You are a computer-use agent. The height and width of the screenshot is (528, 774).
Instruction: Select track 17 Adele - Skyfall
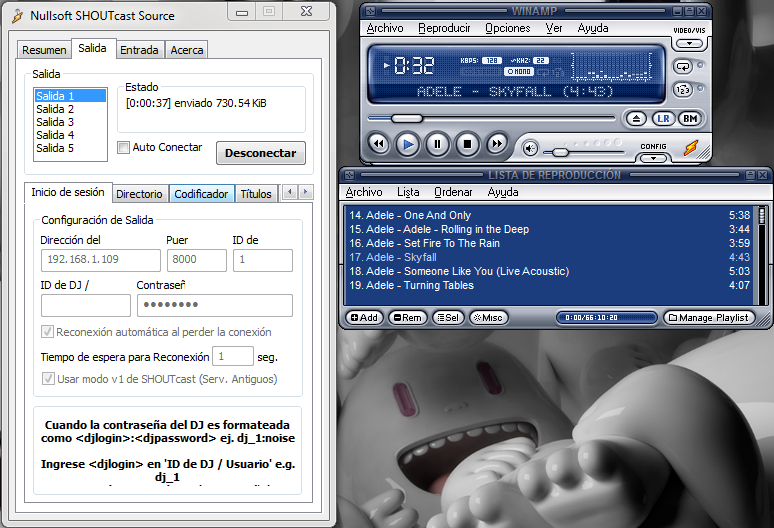(x=549, y=257)
